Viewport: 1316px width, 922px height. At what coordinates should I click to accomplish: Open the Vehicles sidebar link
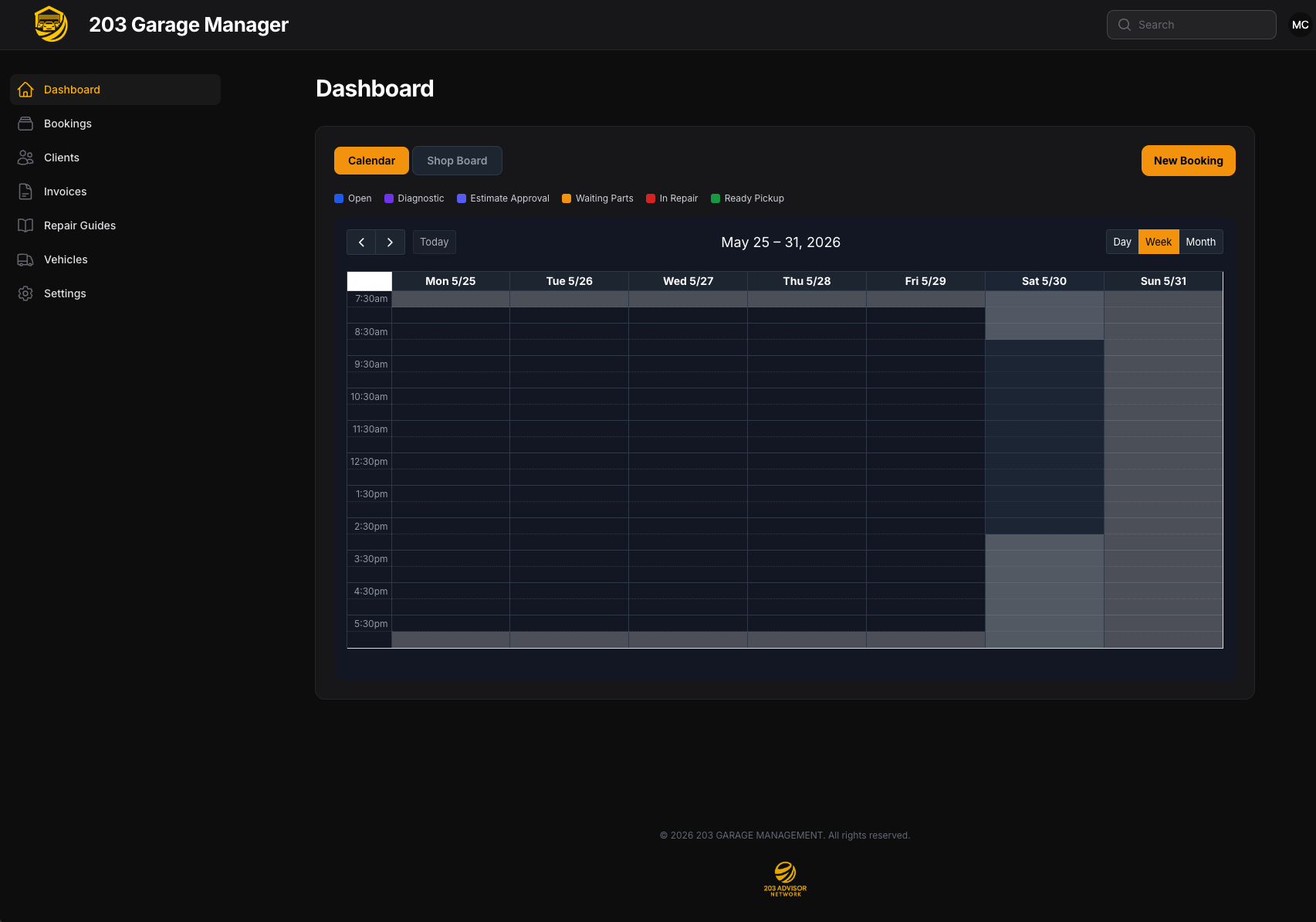click(115, 259)
